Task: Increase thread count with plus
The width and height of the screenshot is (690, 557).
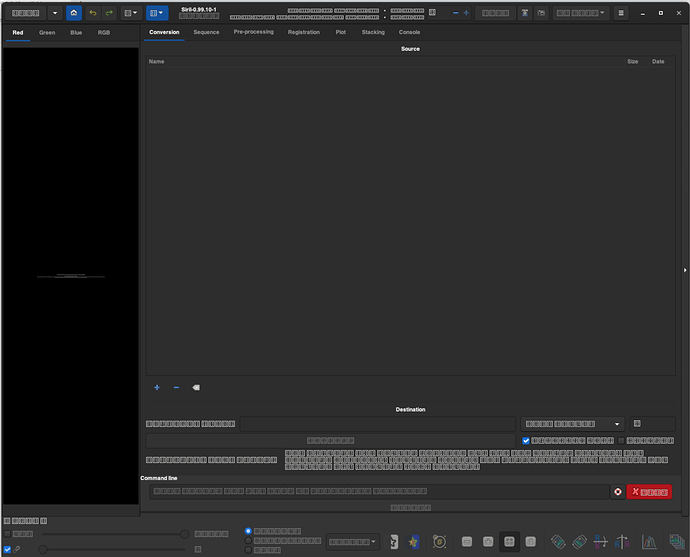Action: 466,13
